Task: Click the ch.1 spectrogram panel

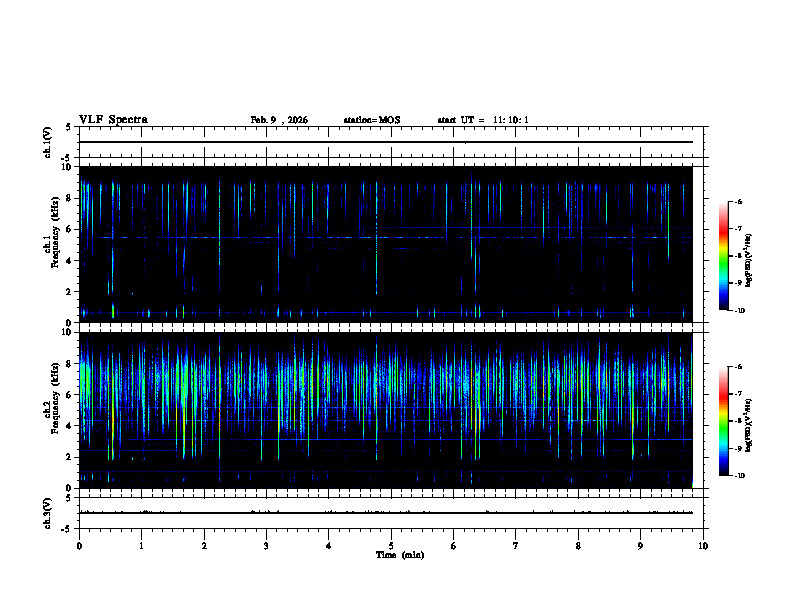Action: point(386,244)
